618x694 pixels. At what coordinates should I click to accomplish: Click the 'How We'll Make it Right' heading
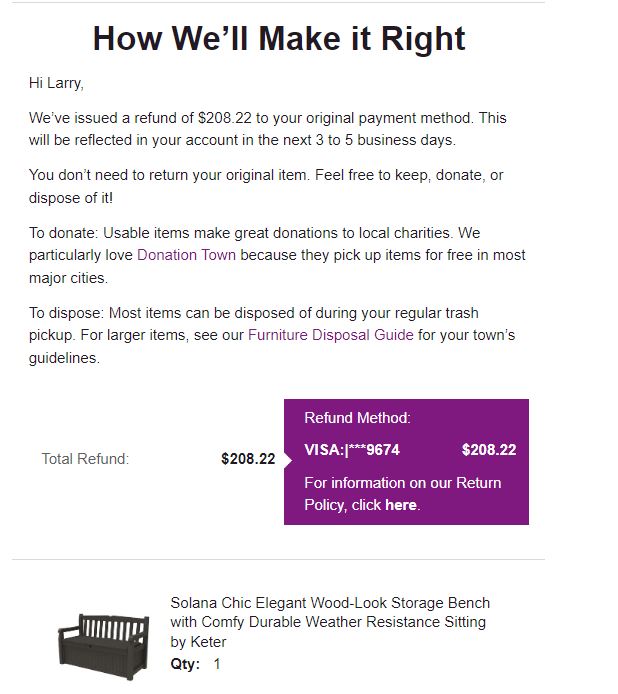279,39
